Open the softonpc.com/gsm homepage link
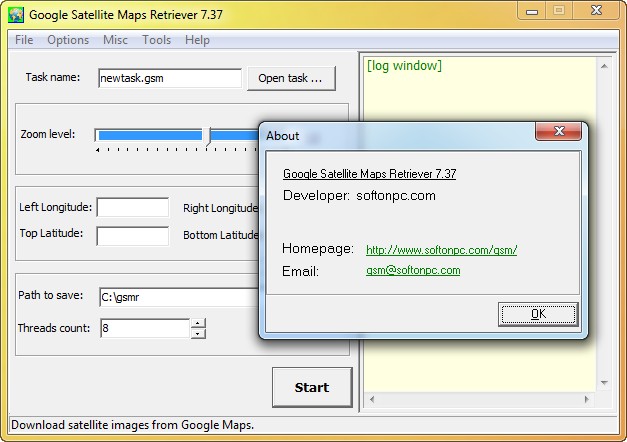 coord(441,250)
